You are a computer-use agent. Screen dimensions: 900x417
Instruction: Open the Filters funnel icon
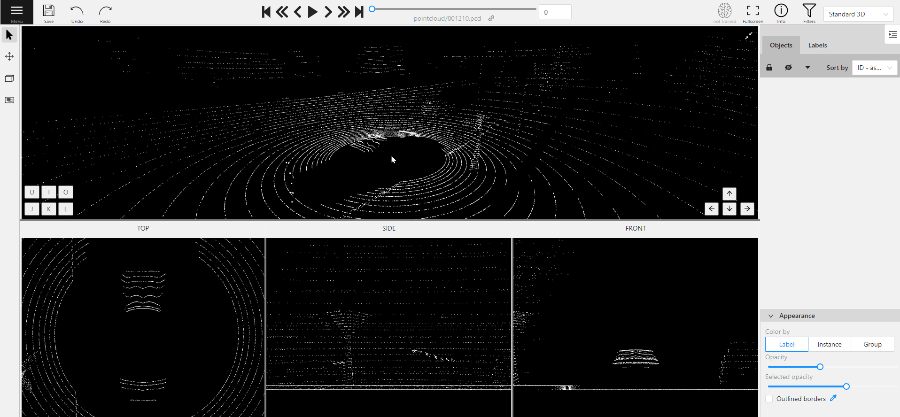point(809,11)
